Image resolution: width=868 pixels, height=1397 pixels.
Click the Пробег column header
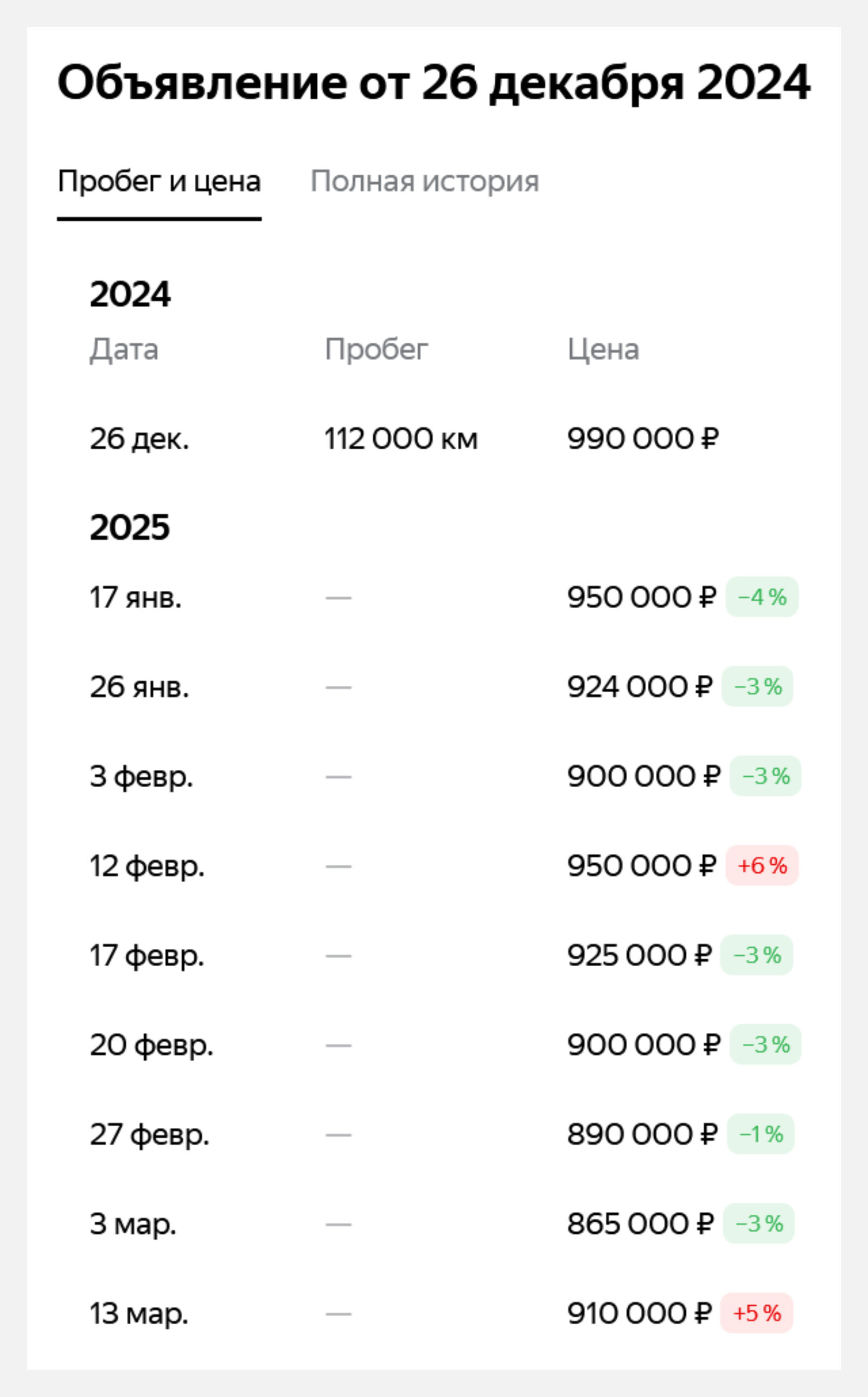coord(376,349)
